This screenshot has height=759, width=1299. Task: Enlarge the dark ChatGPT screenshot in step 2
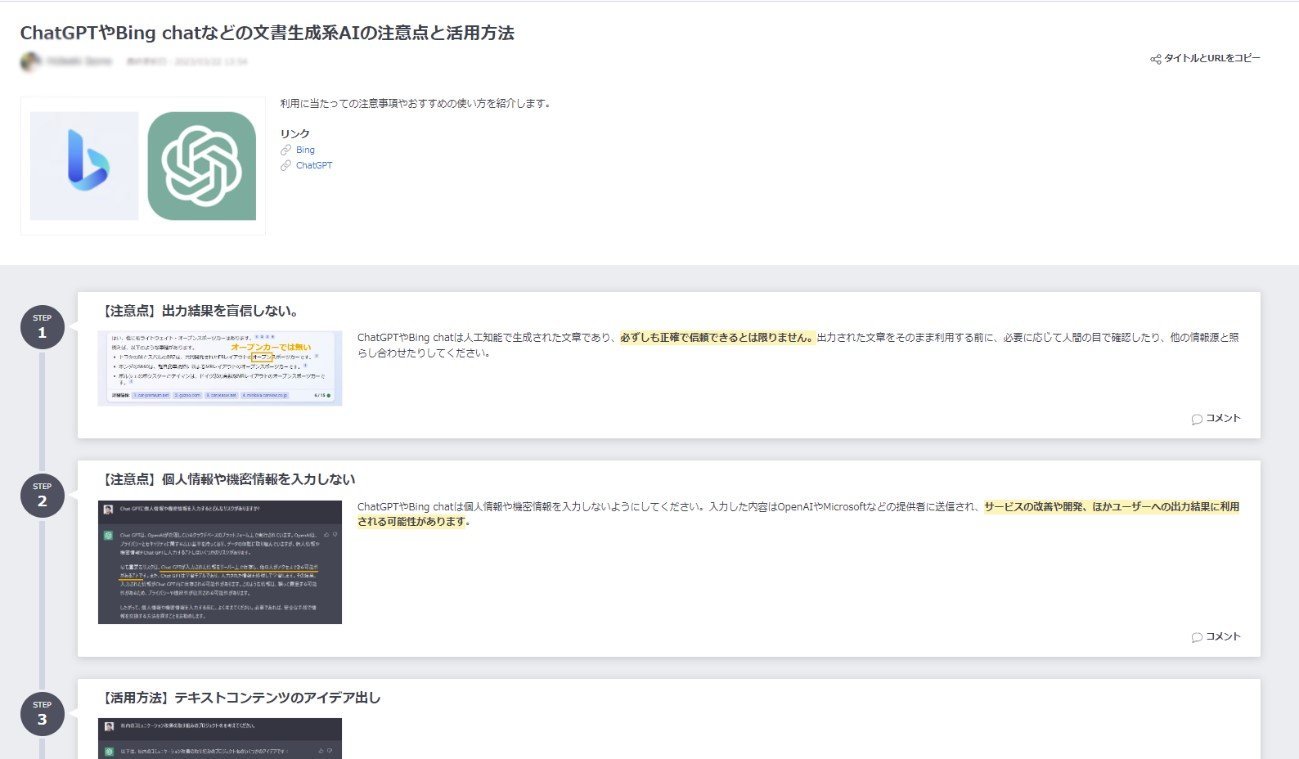tap(220, 562)
